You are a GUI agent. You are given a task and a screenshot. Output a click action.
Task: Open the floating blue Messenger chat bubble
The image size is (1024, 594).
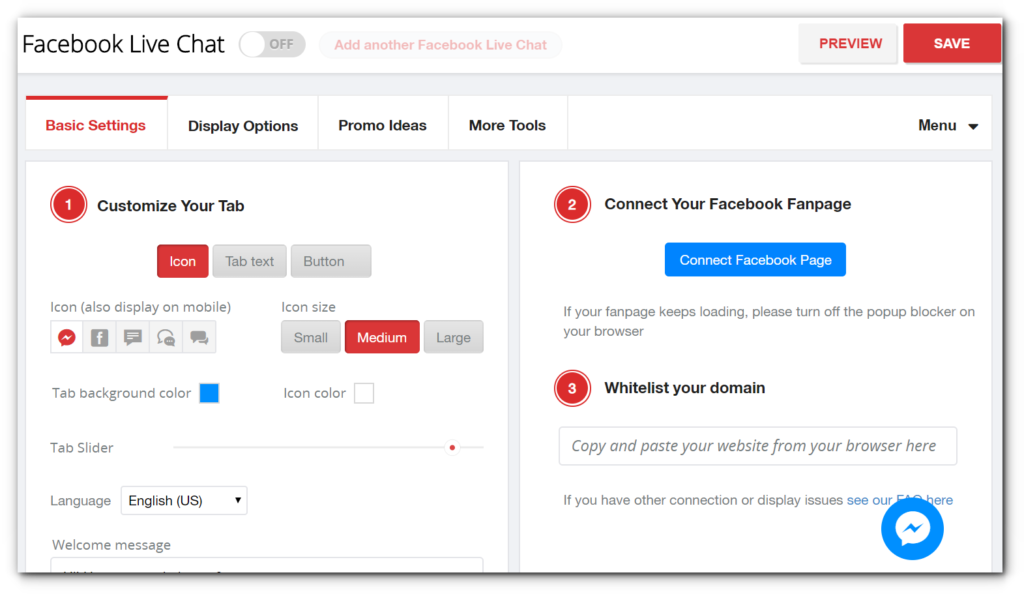click(912, 529)
